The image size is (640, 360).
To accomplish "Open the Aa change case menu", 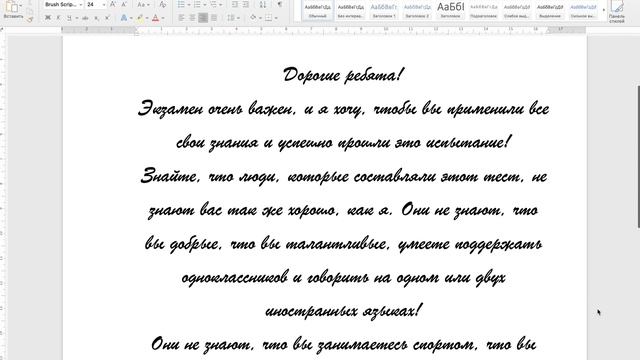I will pyautogui.click(x=142, y=4).
